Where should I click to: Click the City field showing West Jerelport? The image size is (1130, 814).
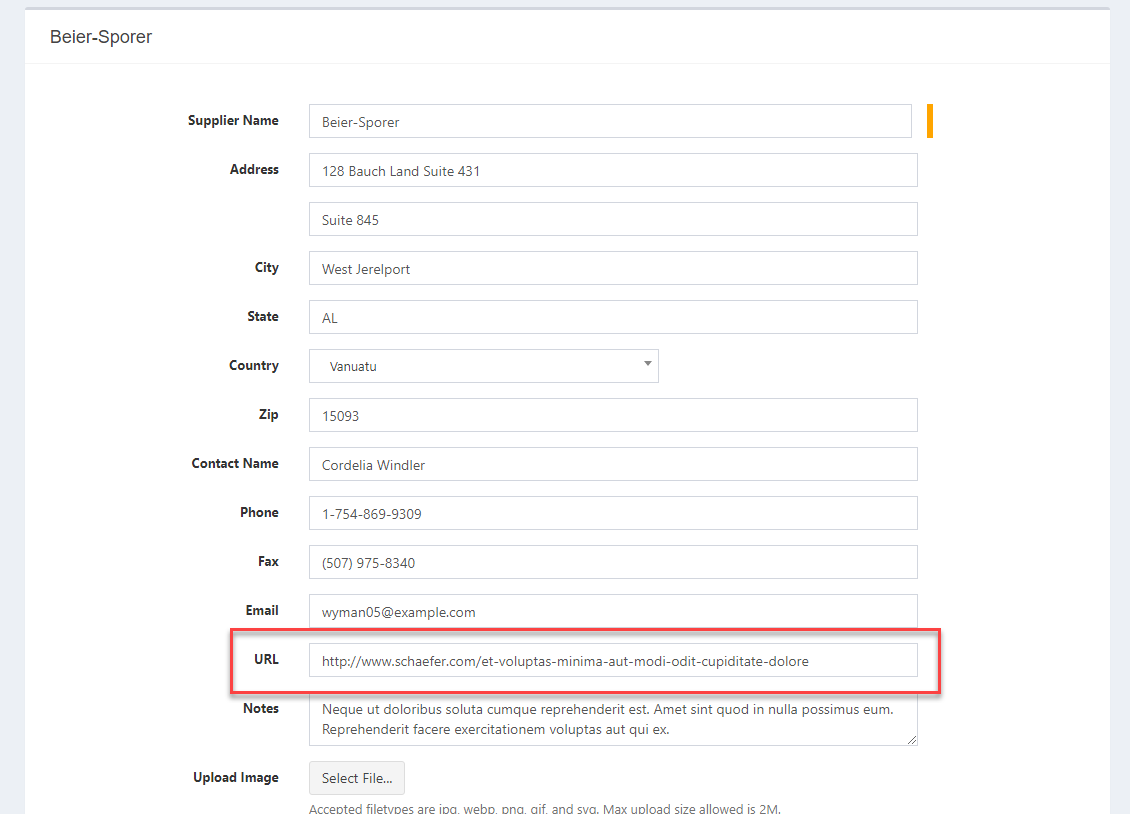tap(610, 268)
